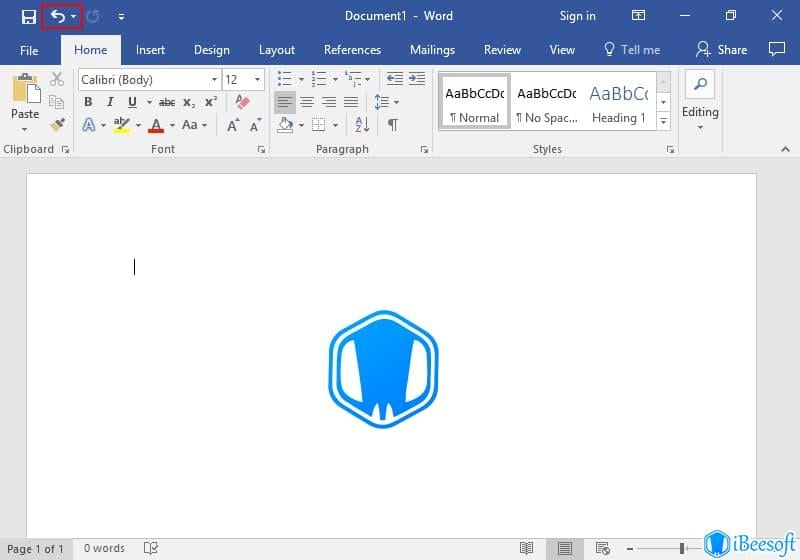Click Sign in link in title bar
Image resolution: width=800 pixels, height=560 pixels.
(578, 16)
